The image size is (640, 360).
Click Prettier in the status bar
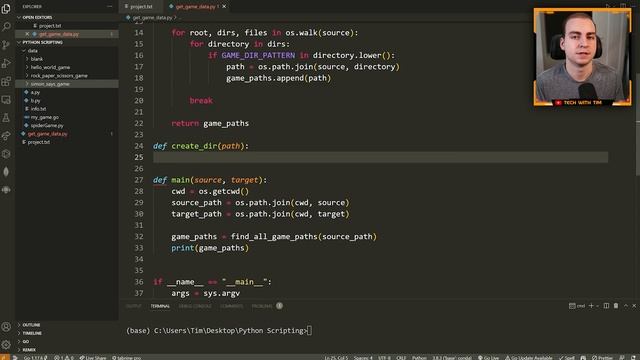pyautogui.click(x=602, y=358)
